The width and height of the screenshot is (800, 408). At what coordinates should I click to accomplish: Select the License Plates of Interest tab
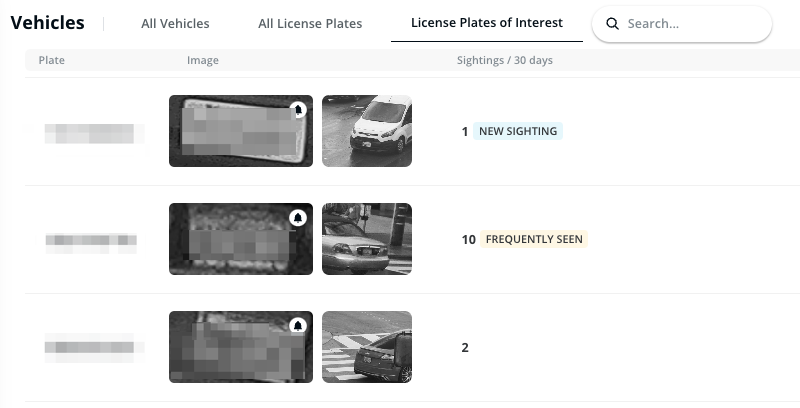pyautogui.click(x=487, y=23)
